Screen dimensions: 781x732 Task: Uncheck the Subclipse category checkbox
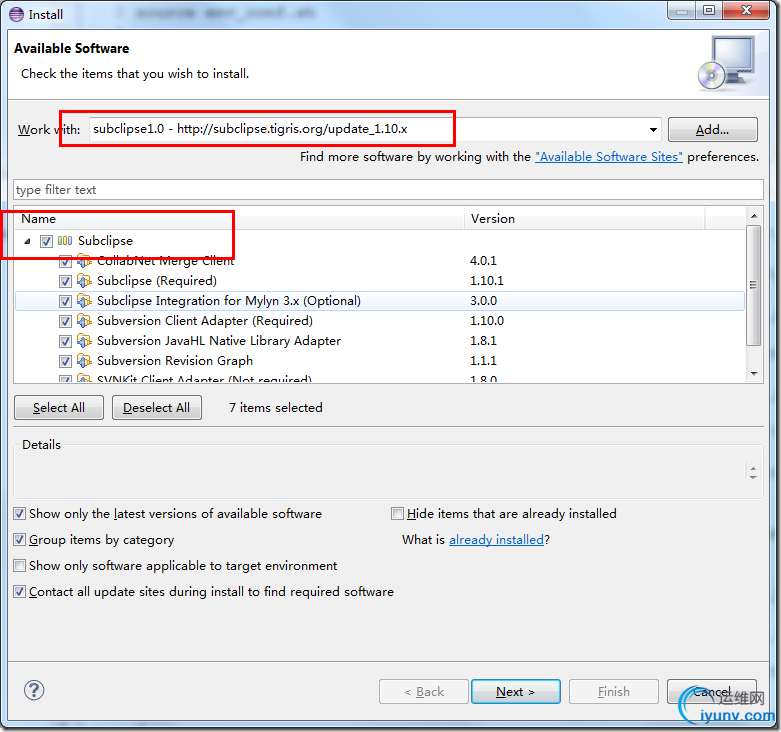pyautogui.click(x=46, y=242)
